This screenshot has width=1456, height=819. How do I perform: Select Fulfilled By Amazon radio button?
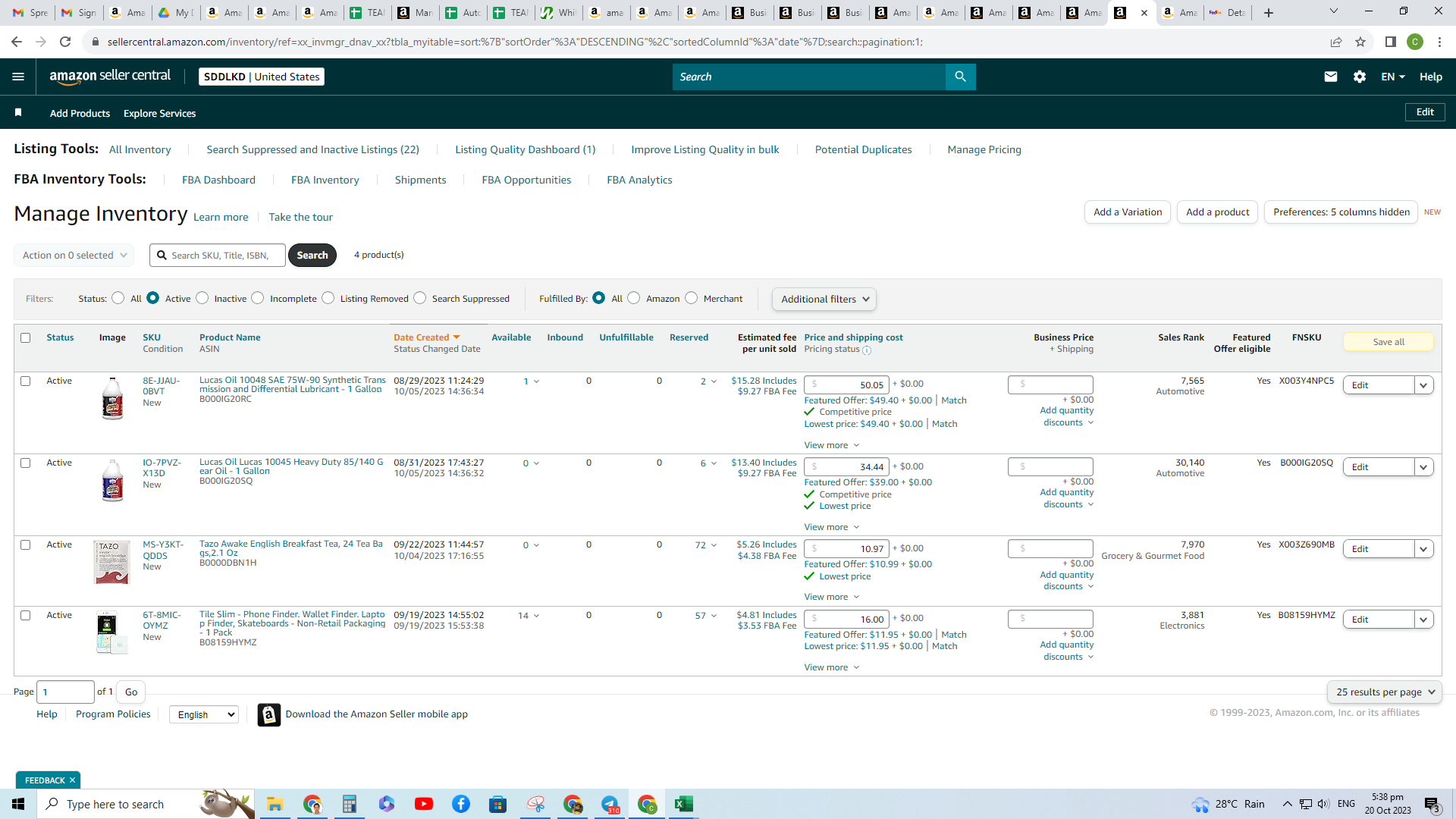634,298
